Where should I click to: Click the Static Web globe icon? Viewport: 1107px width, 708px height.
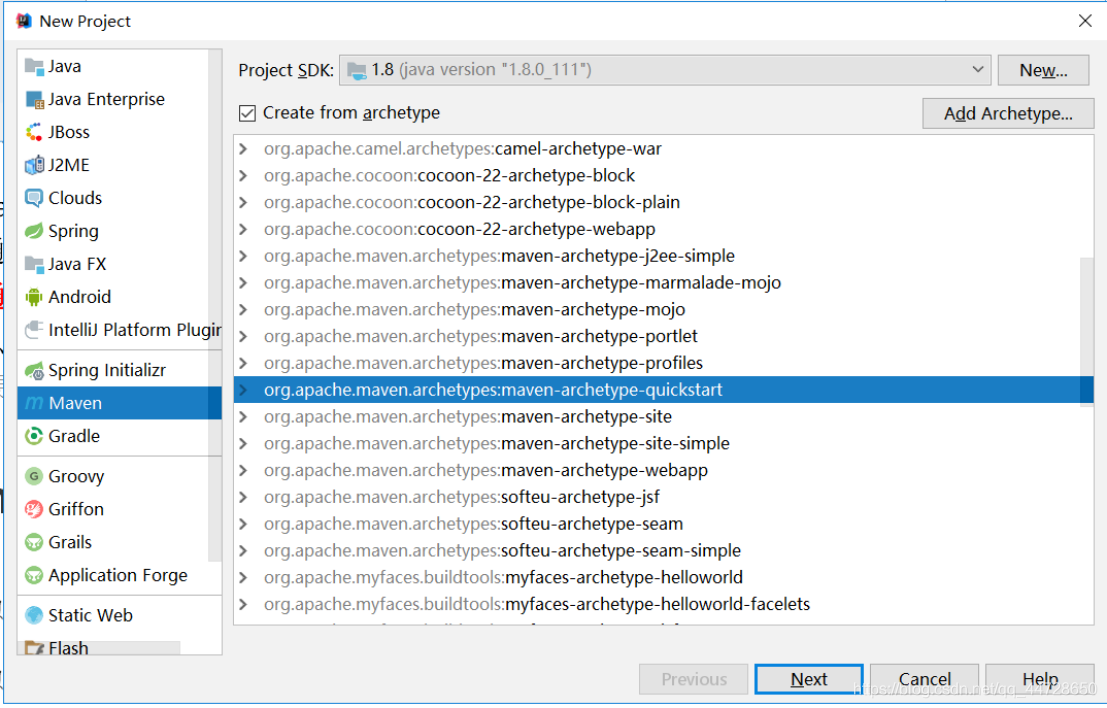(34, 616)
